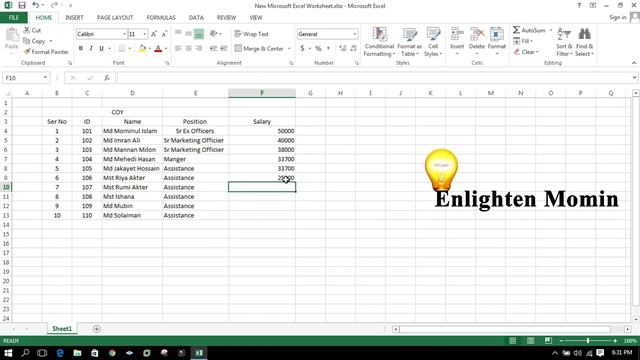Open the font name Calibri dropdown

click(124, 34)
